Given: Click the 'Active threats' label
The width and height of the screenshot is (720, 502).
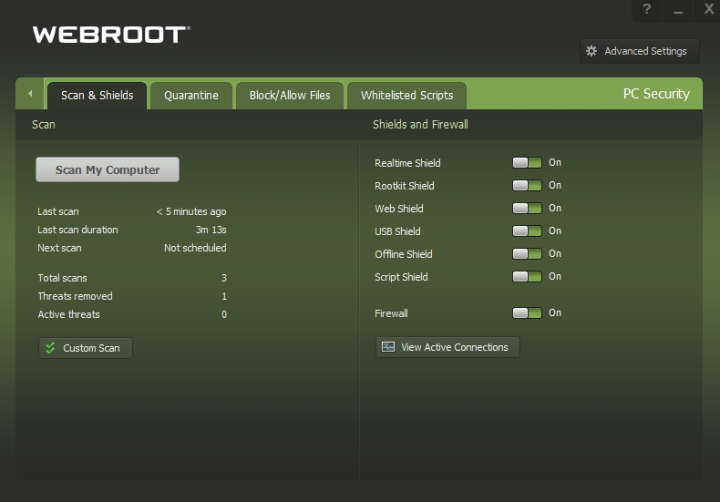Looking at the screenshot, I should (69, 315).
